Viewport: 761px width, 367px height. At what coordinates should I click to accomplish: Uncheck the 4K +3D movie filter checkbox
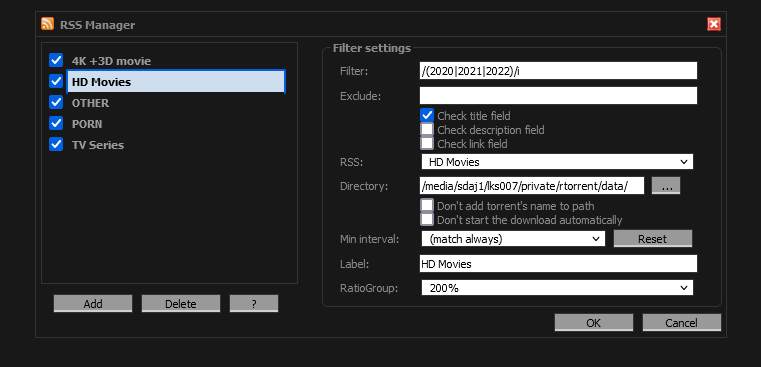pos(56,60)
